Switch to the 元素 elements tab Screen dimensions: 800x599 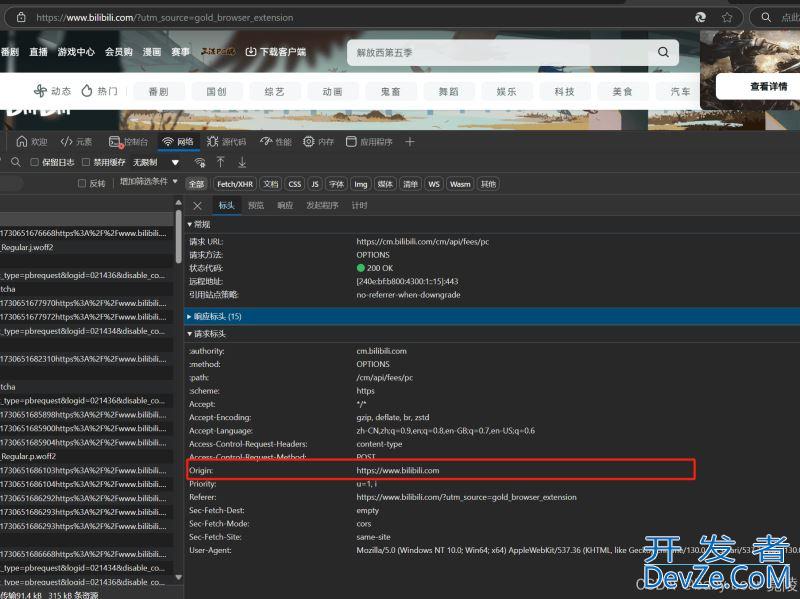(76, 142)
